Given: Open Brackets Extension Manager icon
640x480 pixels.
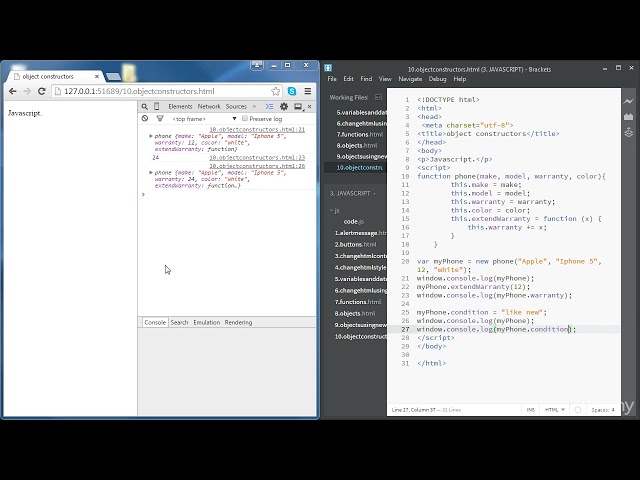Looking at the screenshot, I should click(629, 117).
